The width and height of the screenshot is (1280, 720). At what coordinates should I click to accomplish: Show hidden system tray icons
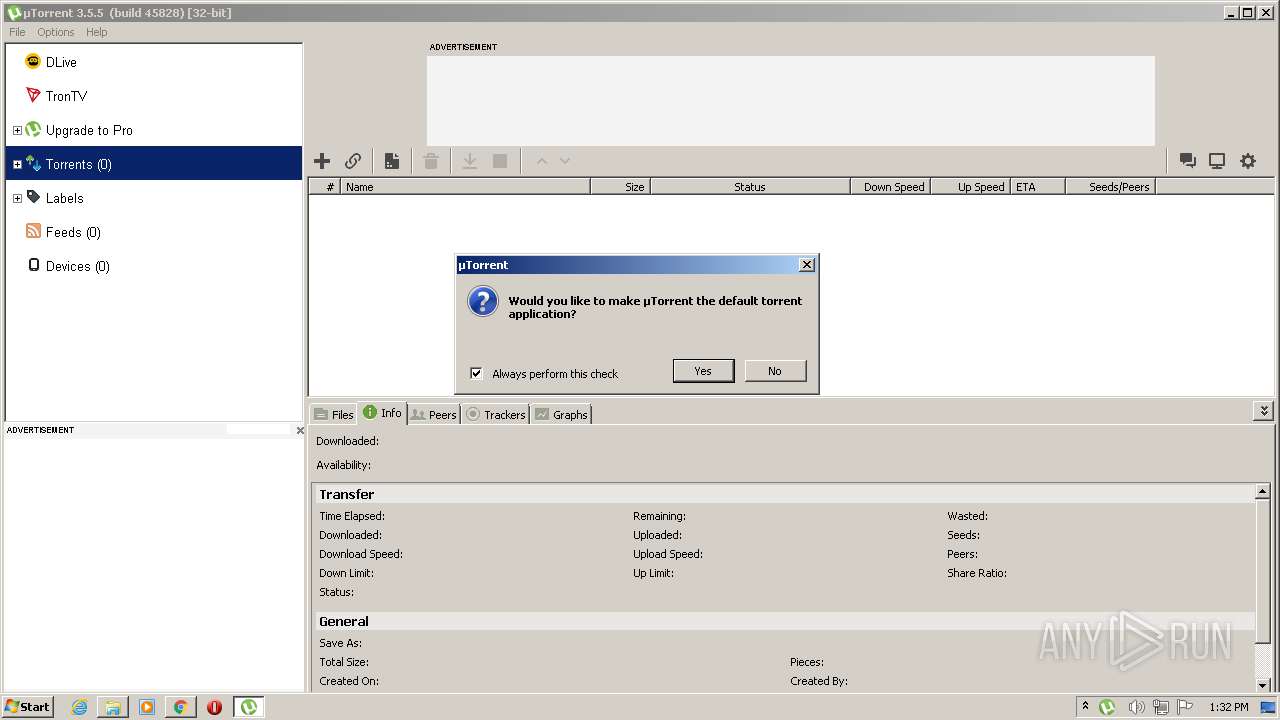coord(1085,707)
